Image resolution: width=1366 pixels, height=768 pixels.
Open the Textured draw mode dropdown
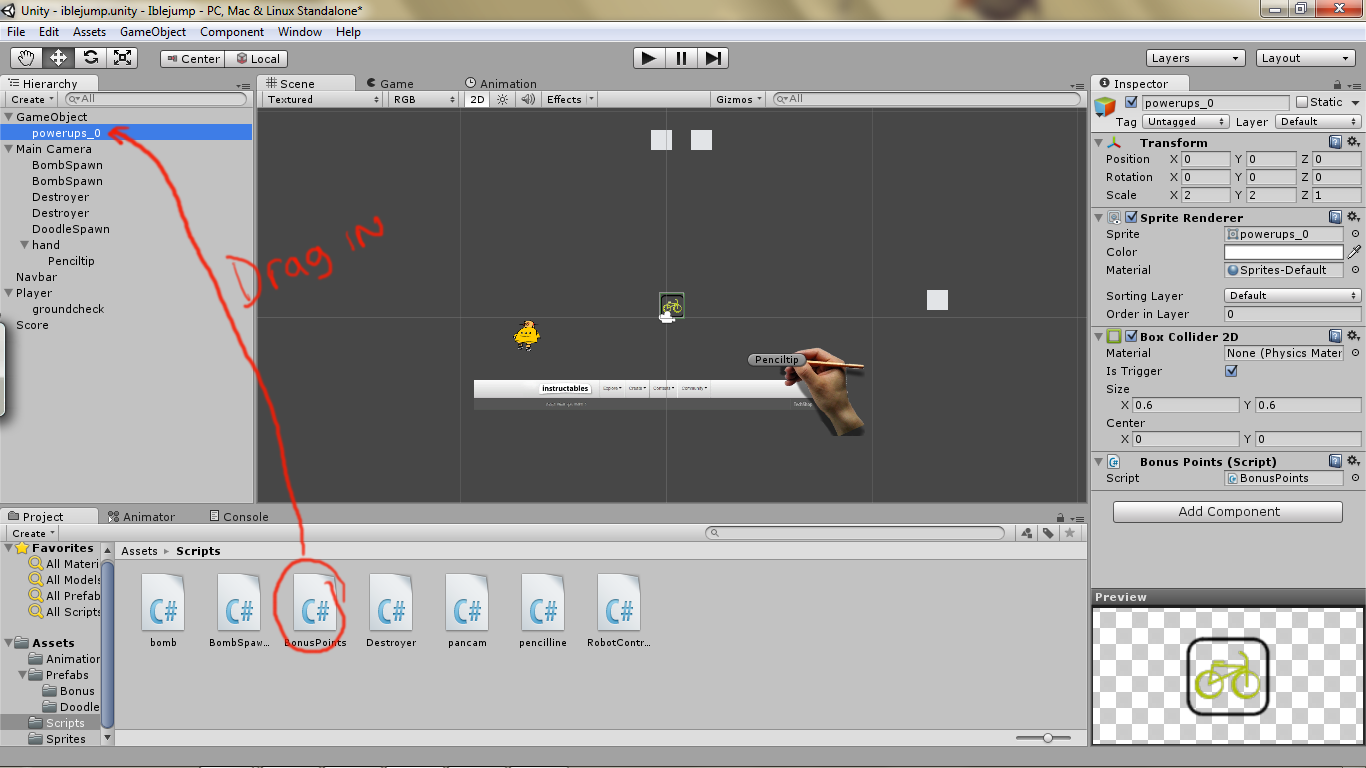323,99
